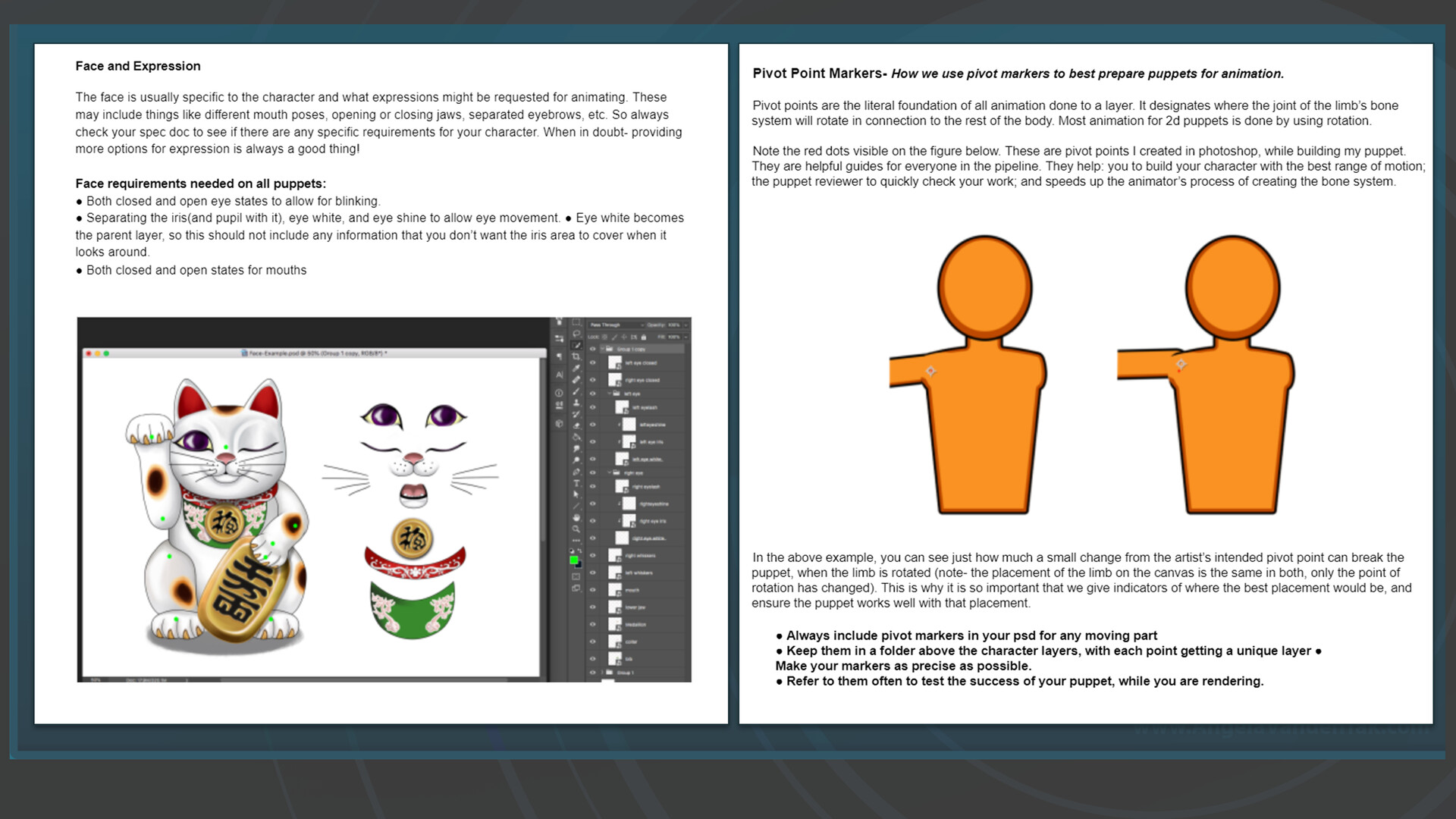Select the Lasso tool
The width and height of the screenshot is (1456, 819).
[x=576, y=334]
